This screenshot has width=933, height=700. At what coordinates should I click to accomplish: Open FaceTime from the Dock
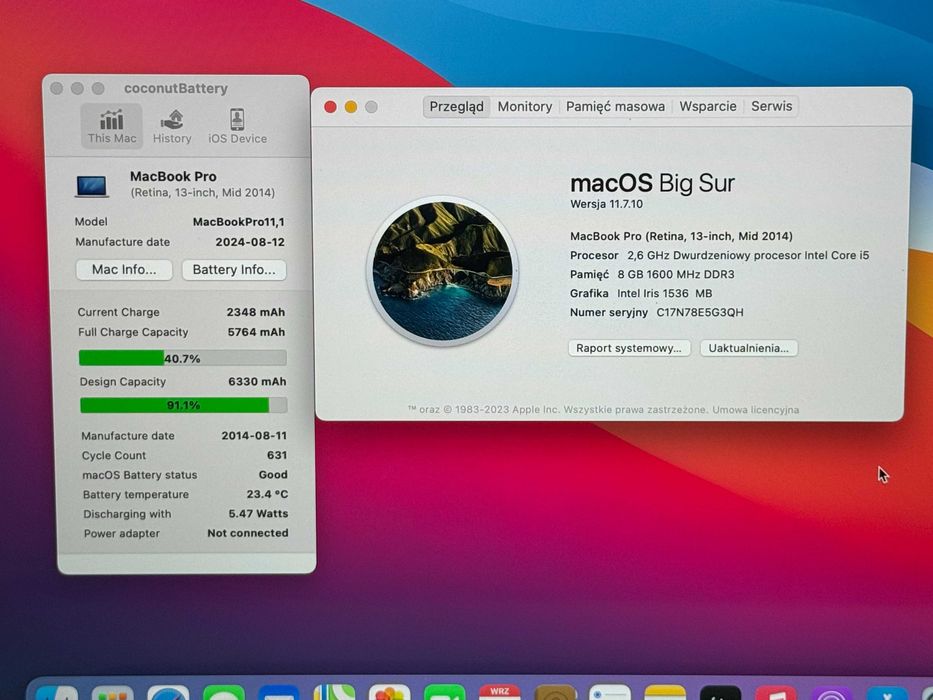tap(444, 693)
